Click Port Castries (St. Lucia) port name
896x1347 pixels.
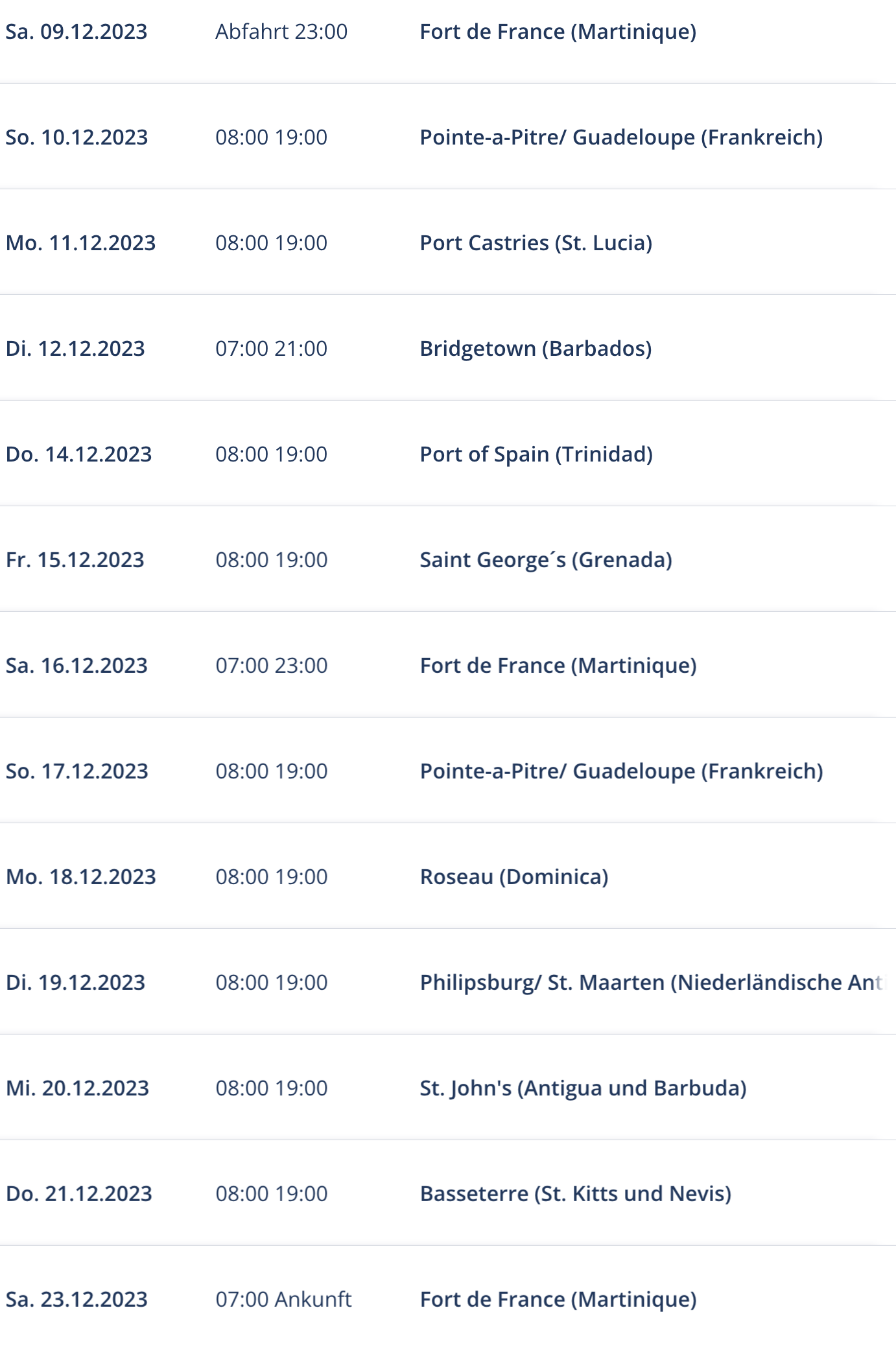(x=536, y=243)
